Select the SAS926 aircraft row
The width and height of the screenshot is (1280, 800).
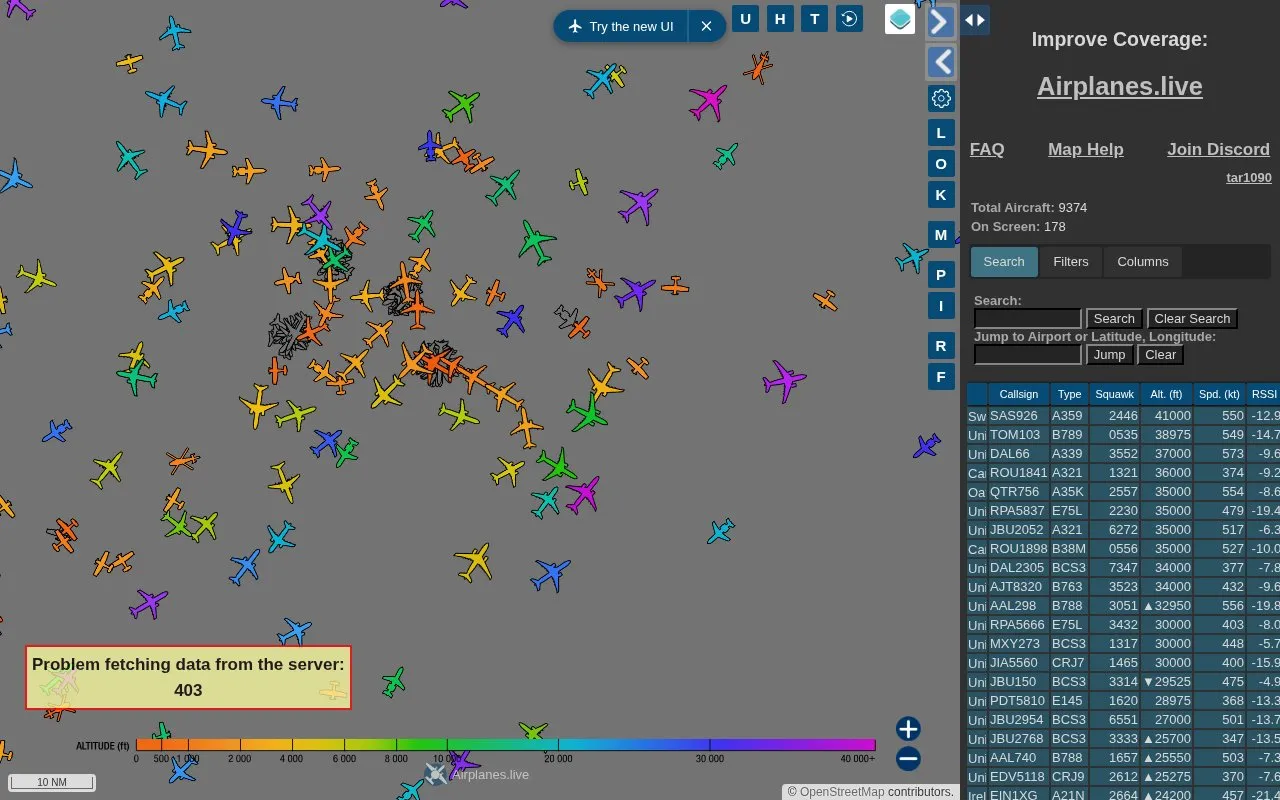1124,416
